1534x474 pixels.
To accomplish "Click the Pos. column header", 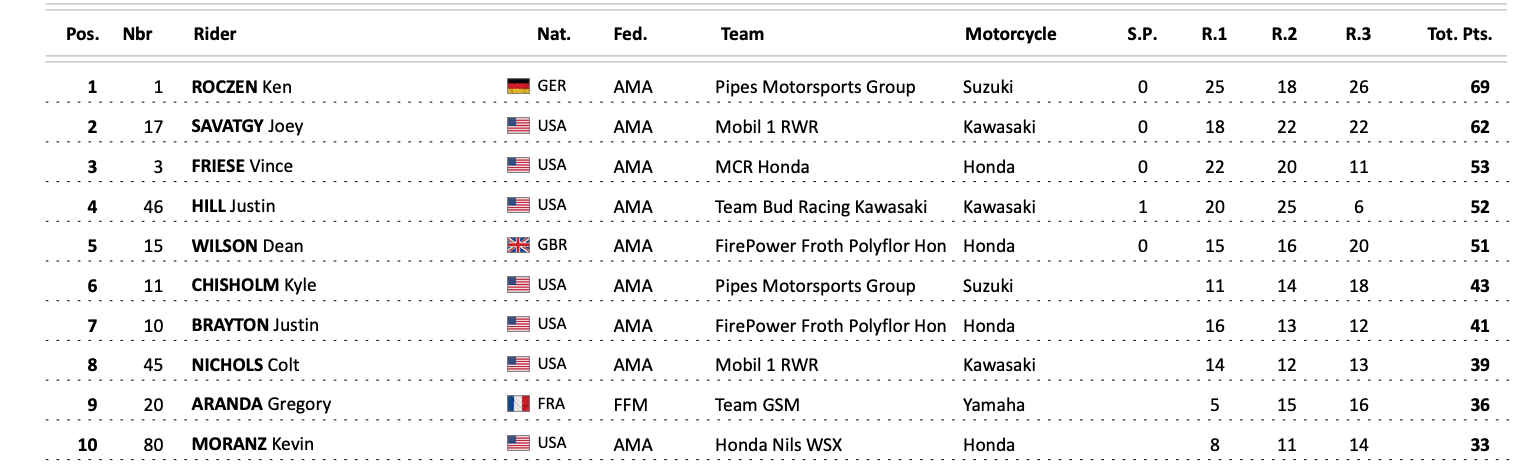I will pyautogui.click(x=83, y=34).
